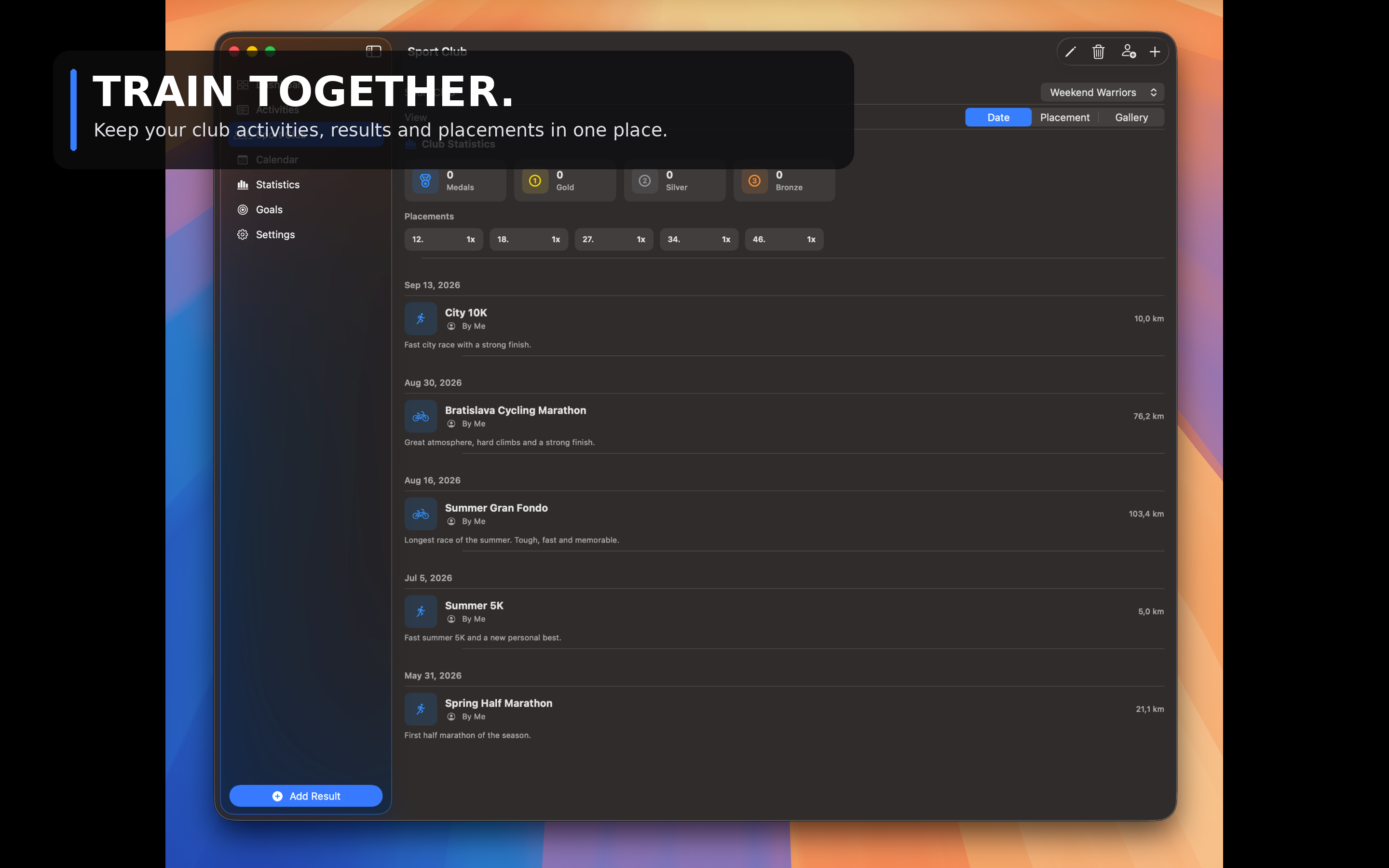Click the 21,1 km distance value
The image size is (1389, 868).
click(x=1150, y=709)
